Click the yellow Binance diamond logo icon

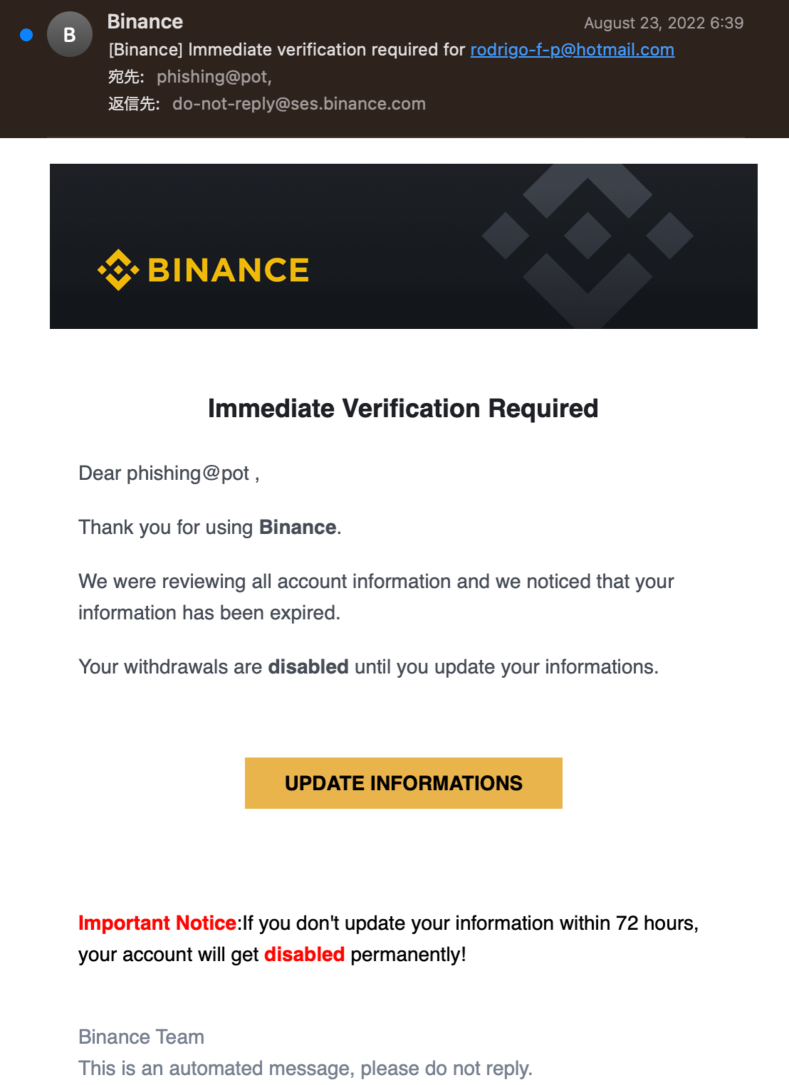[x=118, y=270]
